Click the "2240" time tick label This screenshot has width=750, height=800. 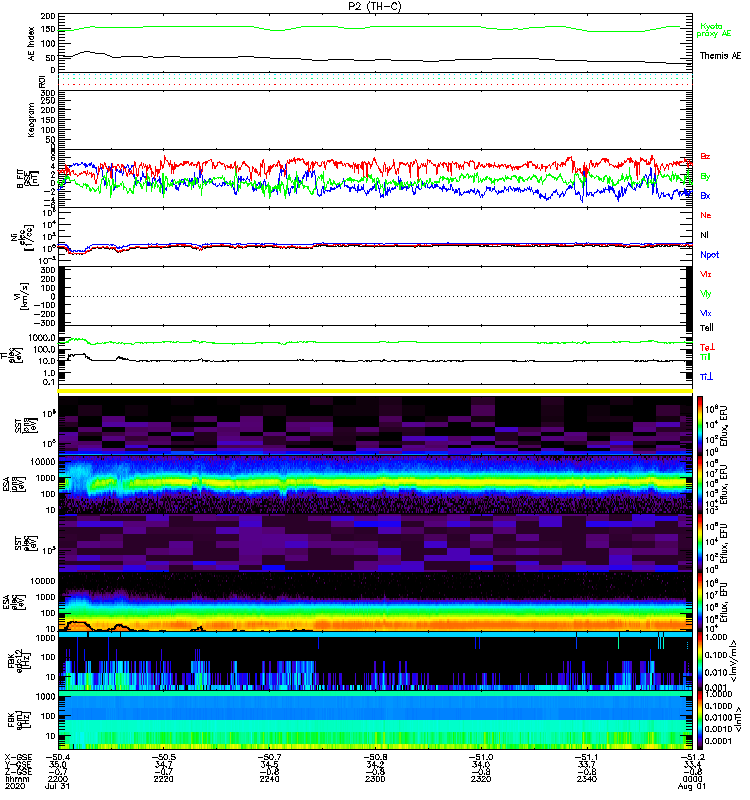[x=269, y=779]
